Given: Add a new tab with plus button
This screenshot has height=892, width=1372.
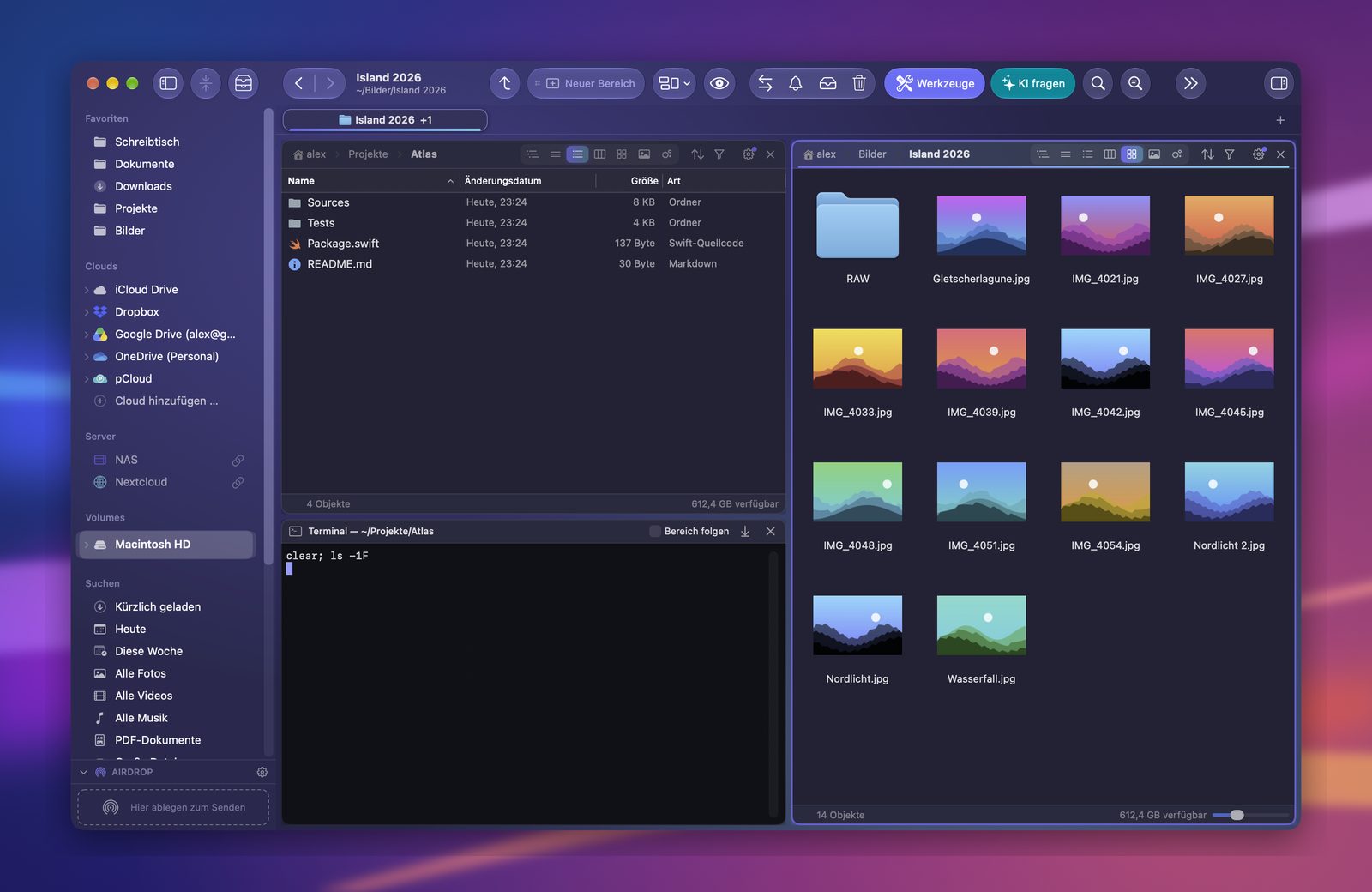Looking at the screenshot, I should pyautogui.click(x=1280, y=120).
